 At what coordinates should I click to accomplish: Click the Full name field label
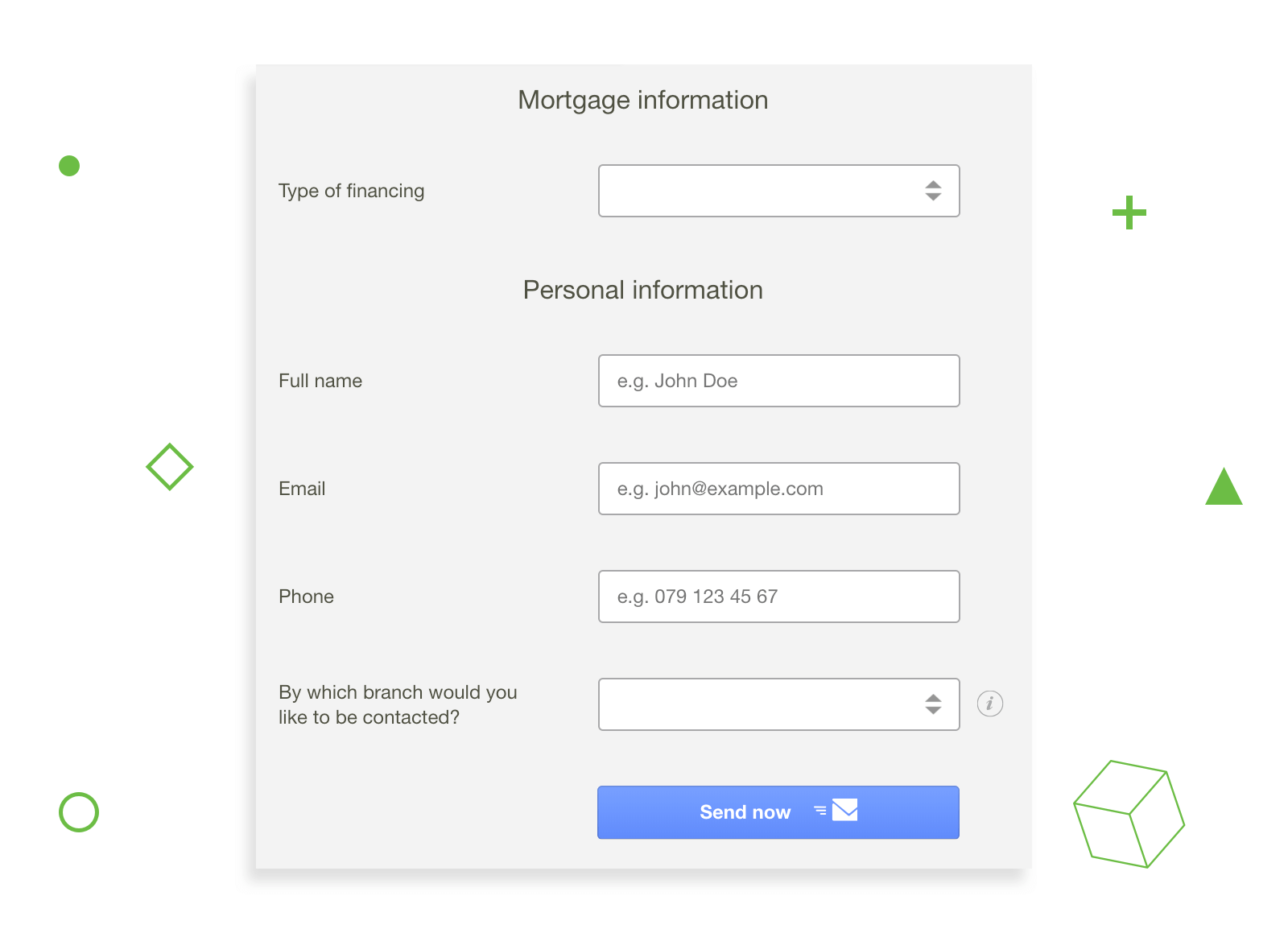[x=320, y=381]
